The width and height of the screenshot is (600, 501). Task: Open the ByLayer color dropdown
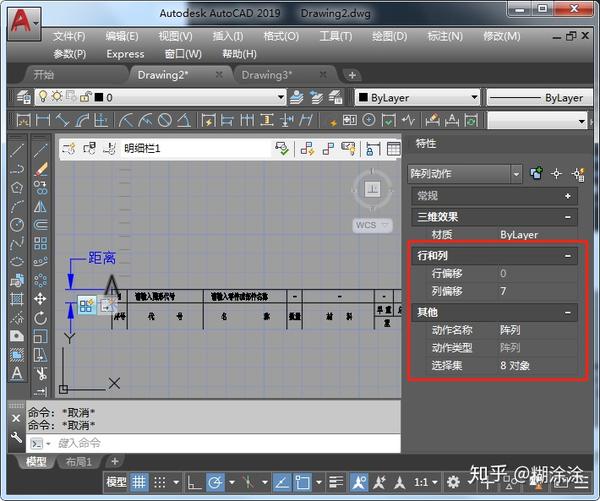[x=474, y=98]
